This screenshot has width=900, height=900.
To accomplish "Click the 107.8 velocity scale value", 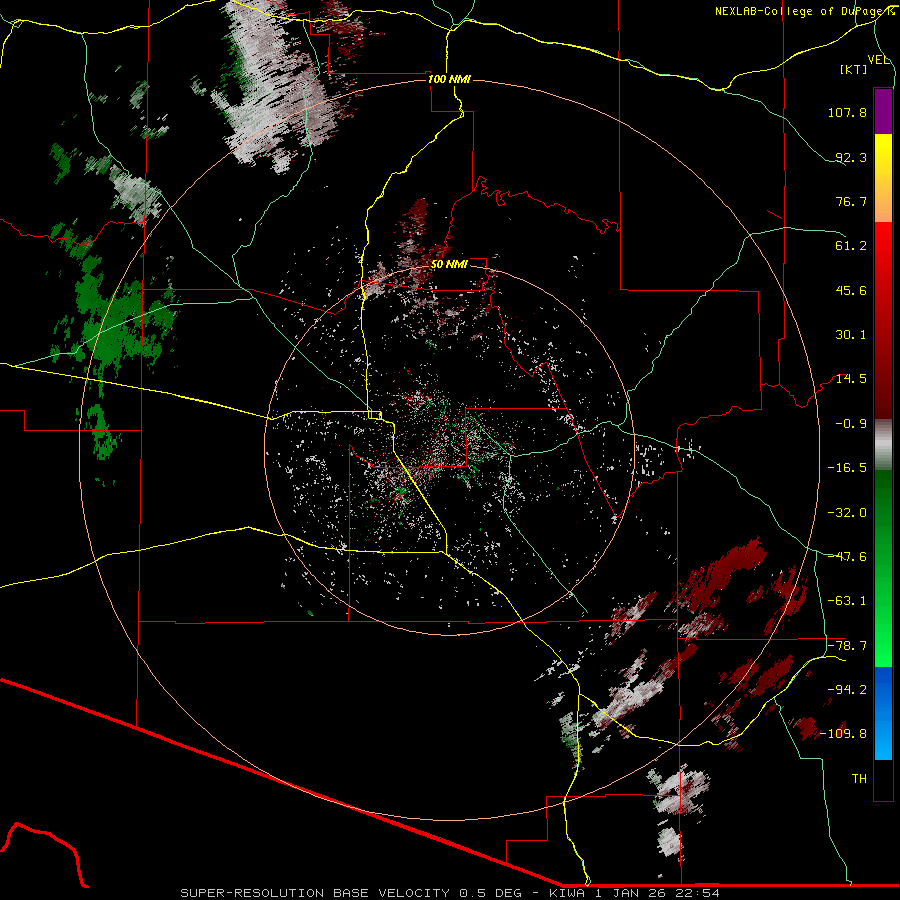I will 847,112.
